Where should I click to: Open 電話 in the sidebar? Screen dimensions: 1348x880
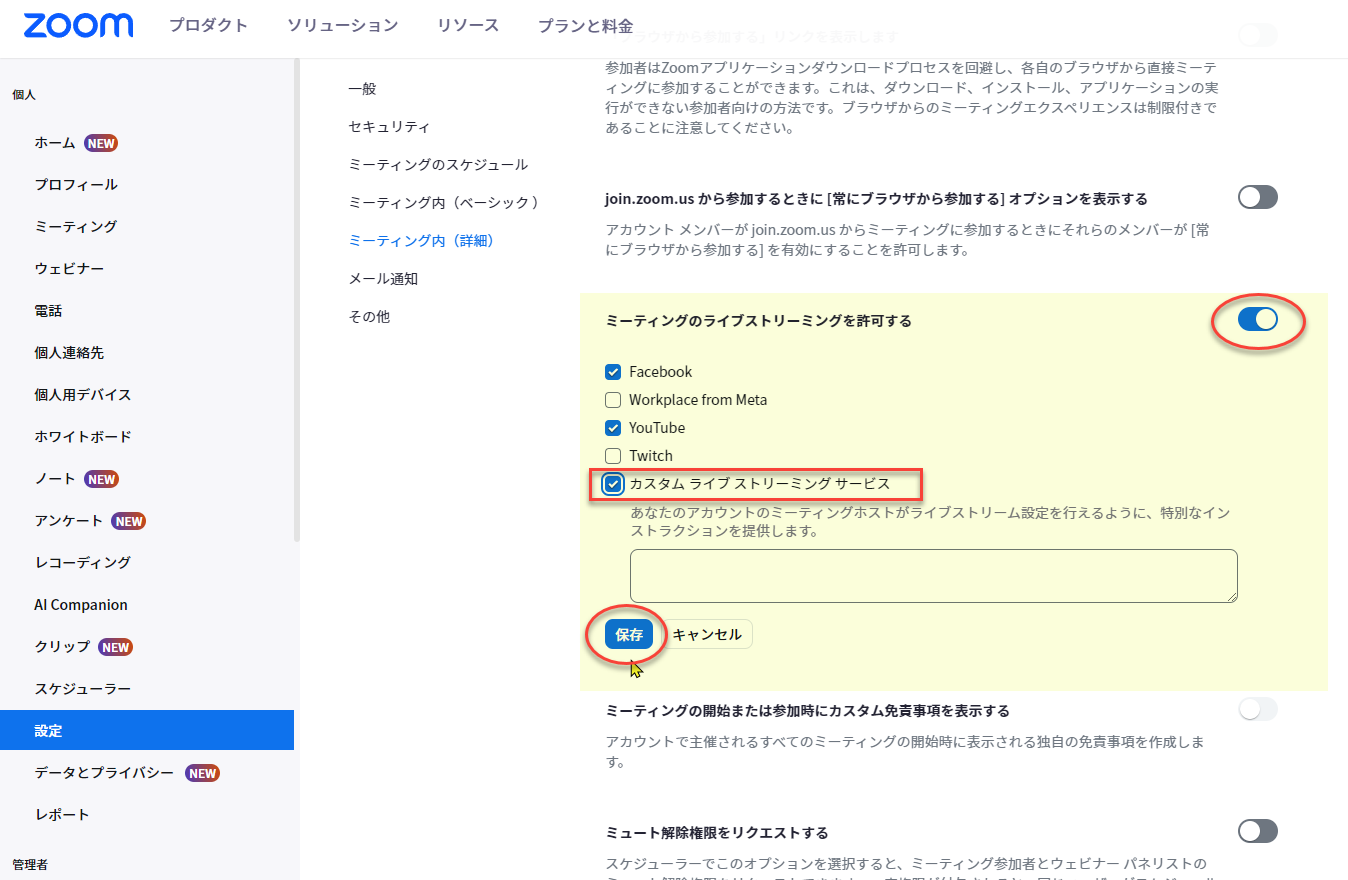(48, 311)
